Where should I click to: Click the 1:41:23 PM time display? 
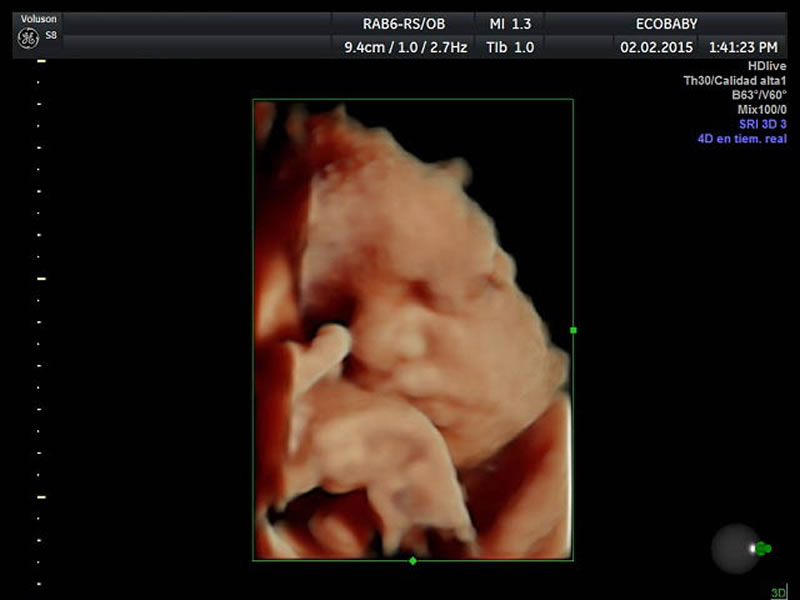[x=743, y=47]
